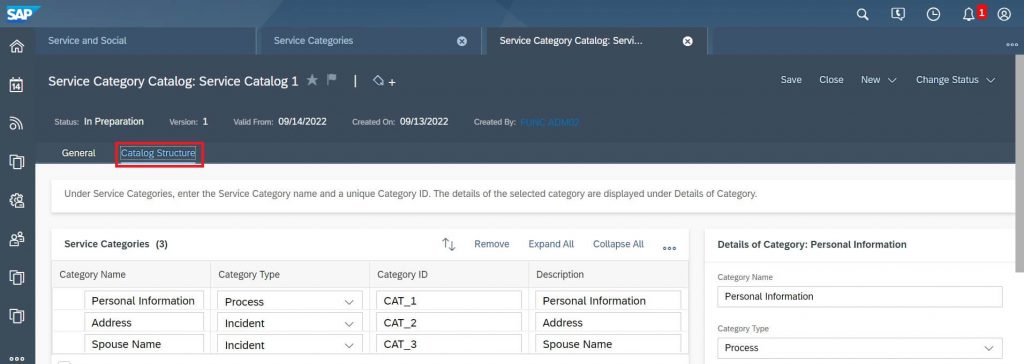Flag the Service Catalog 1
Viewport: 1024px width, 364px height.
point(332,80)
